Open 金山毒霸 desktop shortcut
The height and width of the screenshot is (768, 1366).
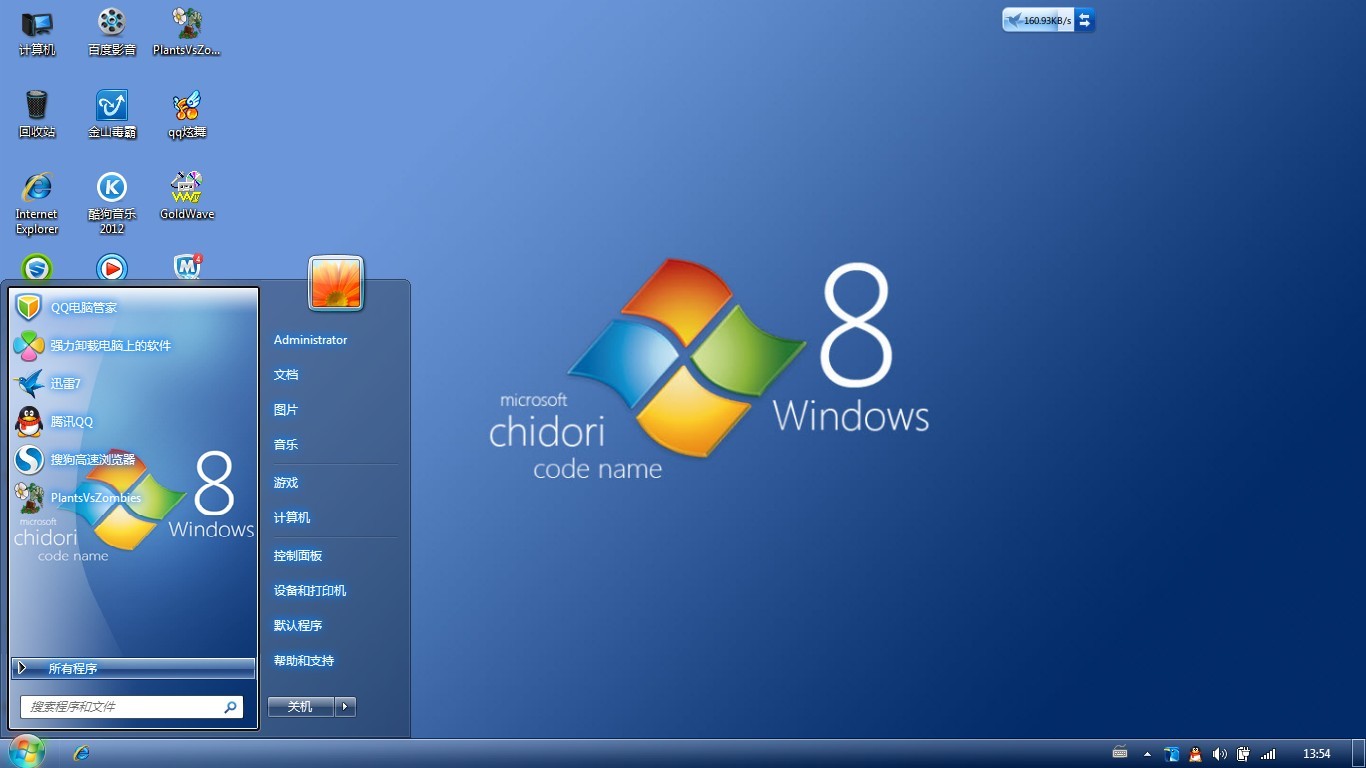tap(112, 114)
